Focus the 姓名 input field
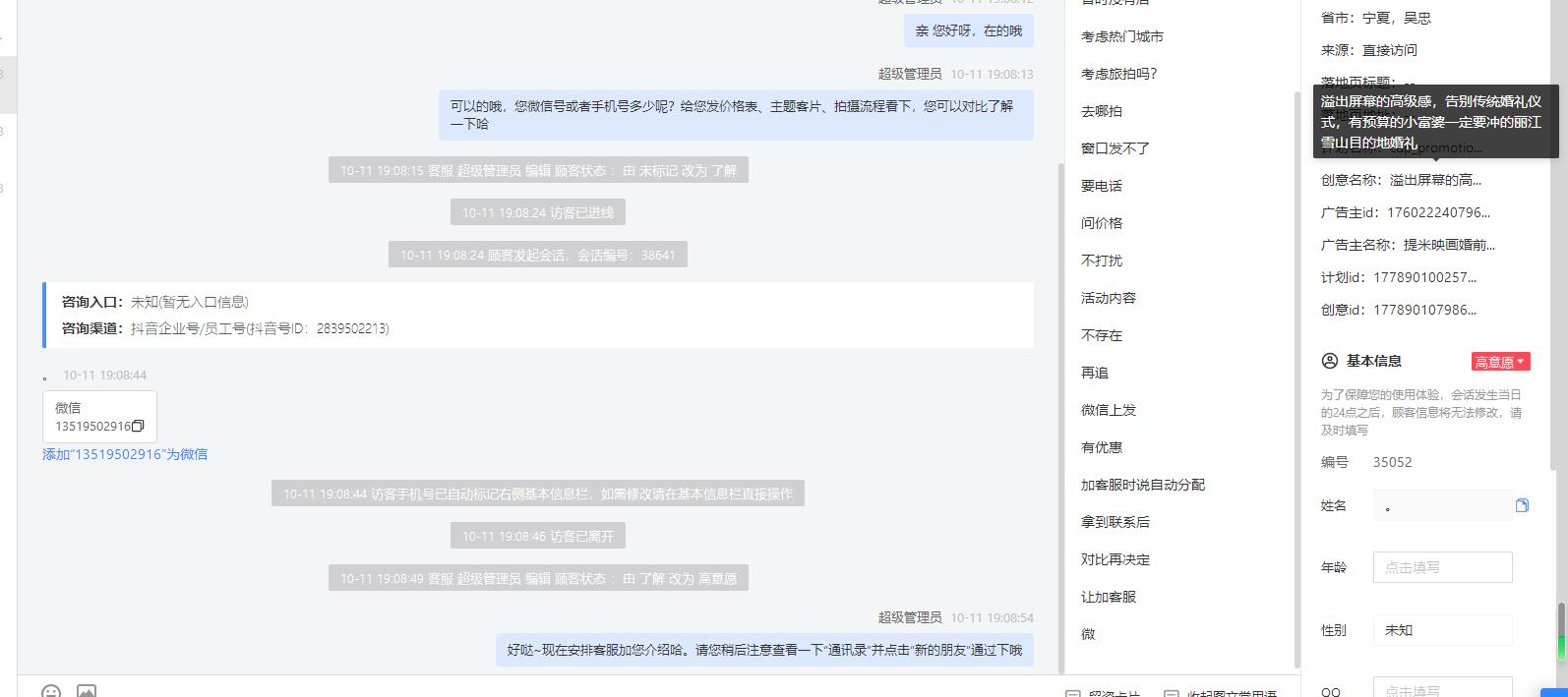Image resolution: width=1568 pixels, height=697 pixels. point(1442,506)
